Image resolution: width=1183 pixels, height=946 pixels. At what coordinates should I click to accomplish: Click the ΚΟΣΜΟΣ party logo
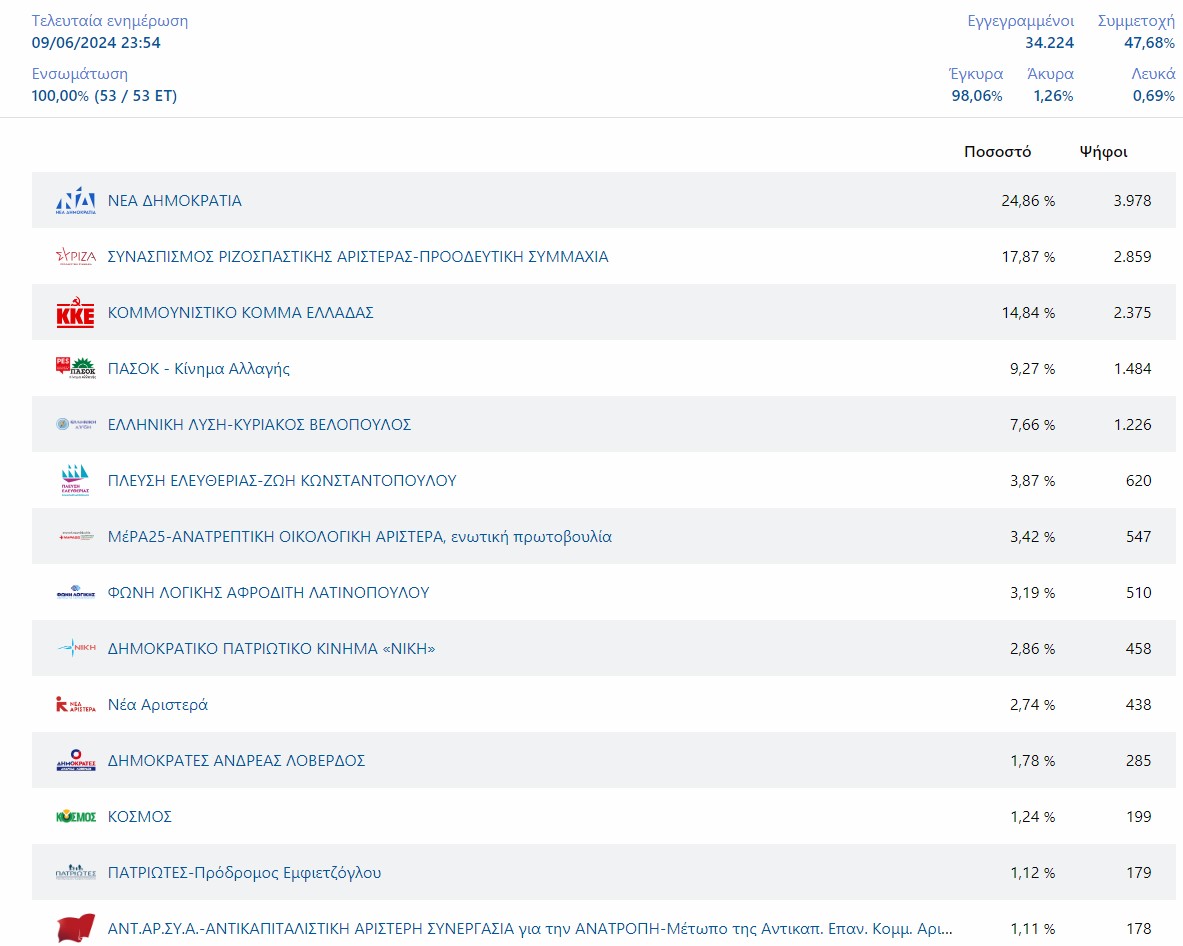[x=75, y=816]
